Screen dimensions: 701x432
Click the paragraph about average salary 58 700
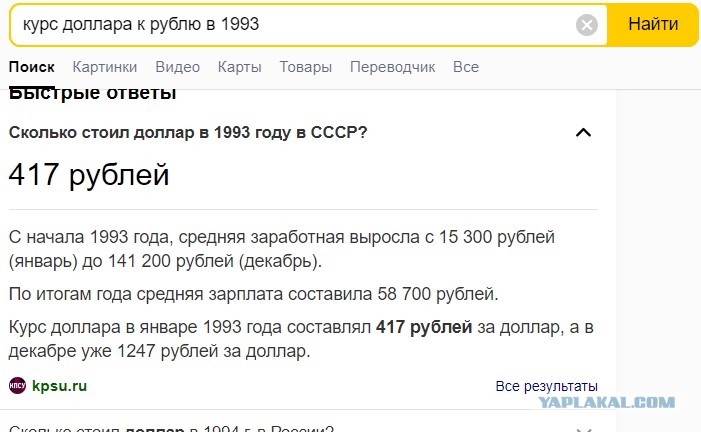(253, 294)
